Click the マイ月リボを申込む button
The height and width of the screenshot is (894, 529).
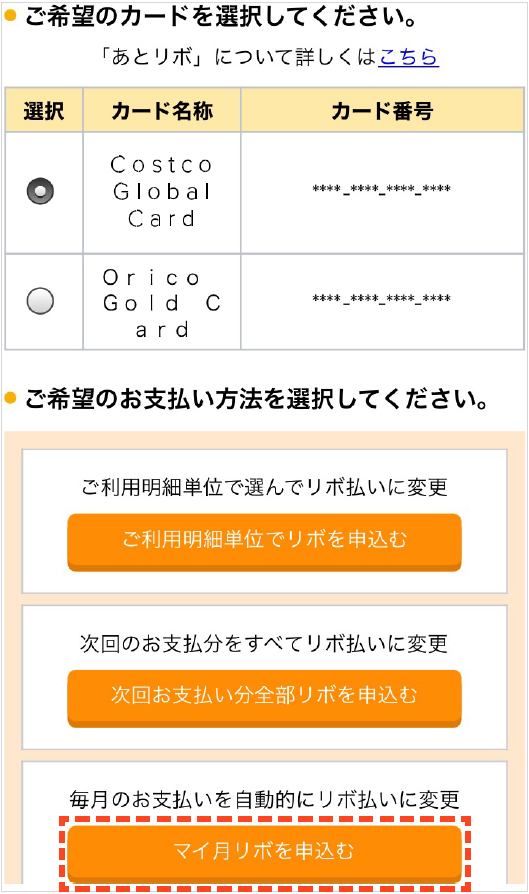click(x=264, y=853)
